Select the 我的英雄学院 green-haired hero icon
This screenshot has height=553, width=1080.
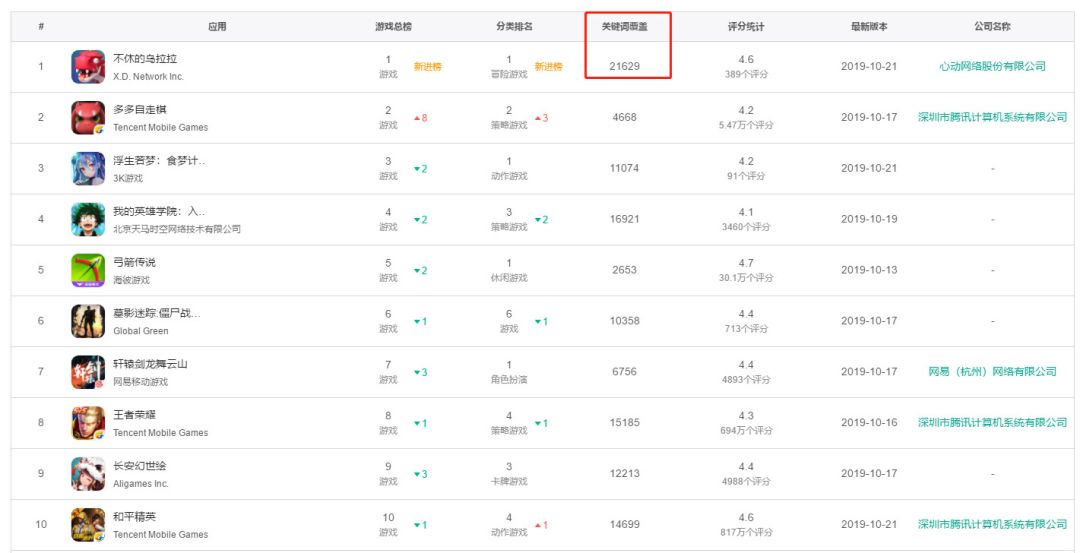click(88, 220)
